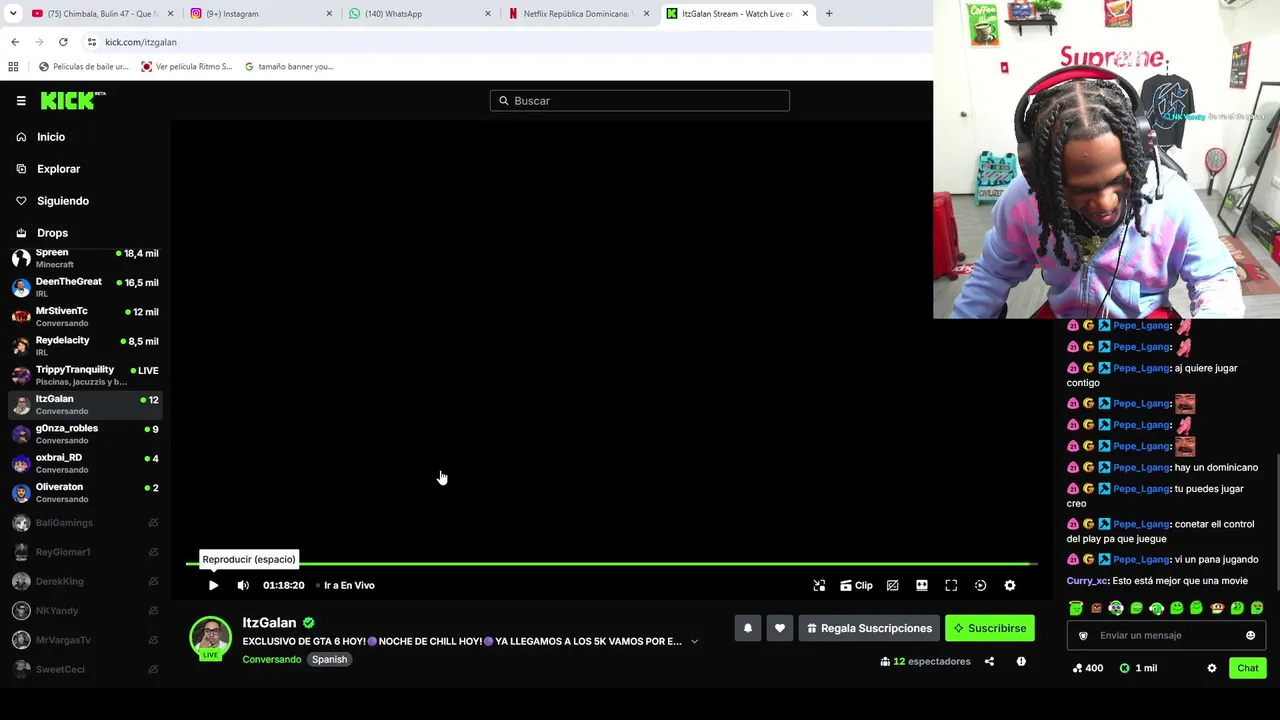Screen dimensions: 1280x720
Task: Expand the stream title chevron
Action: click(x=694, y=641)
